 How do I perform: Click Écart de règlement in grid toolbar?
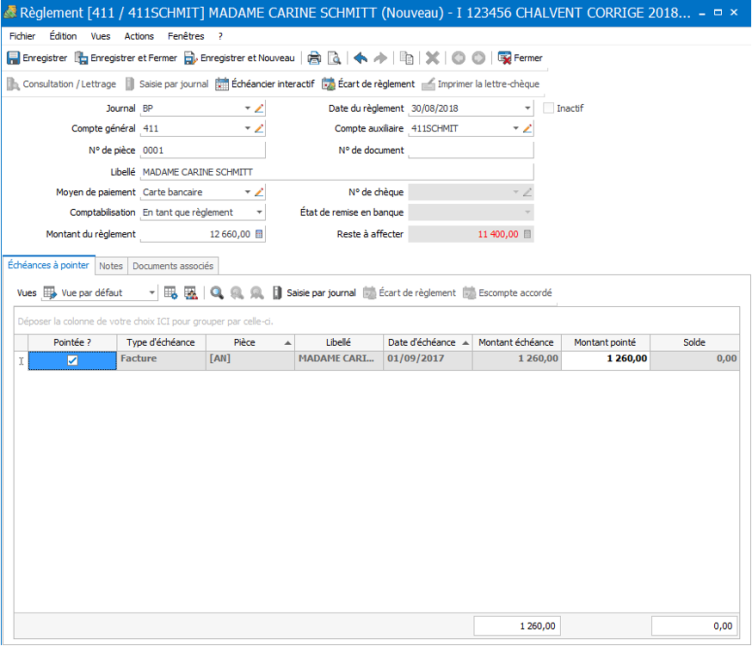(409, 293)
